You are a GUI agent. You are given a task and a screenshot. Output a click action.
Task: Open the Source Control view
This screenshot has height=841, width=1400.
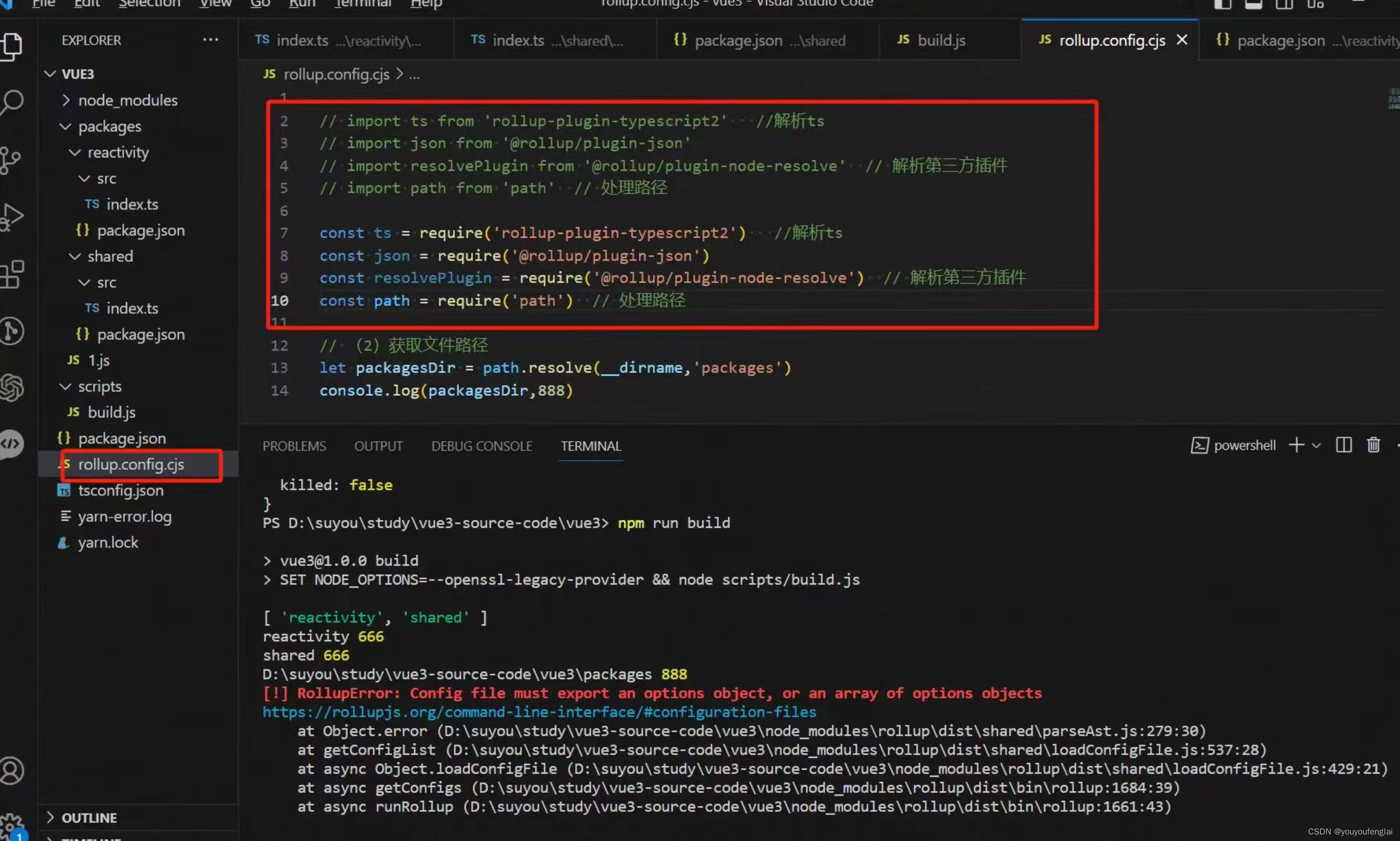[10, 160]
